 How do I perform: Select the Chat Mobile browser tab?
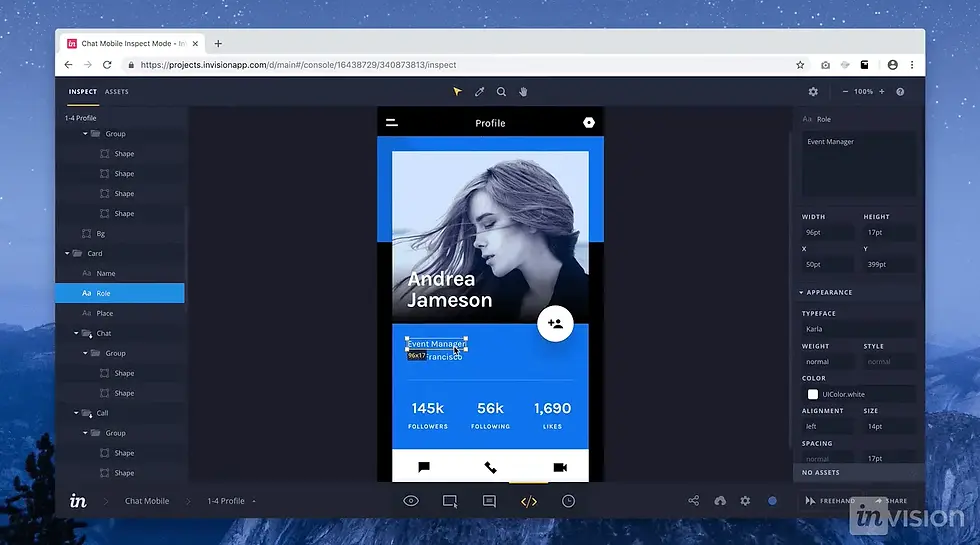(x=133, y=44)
